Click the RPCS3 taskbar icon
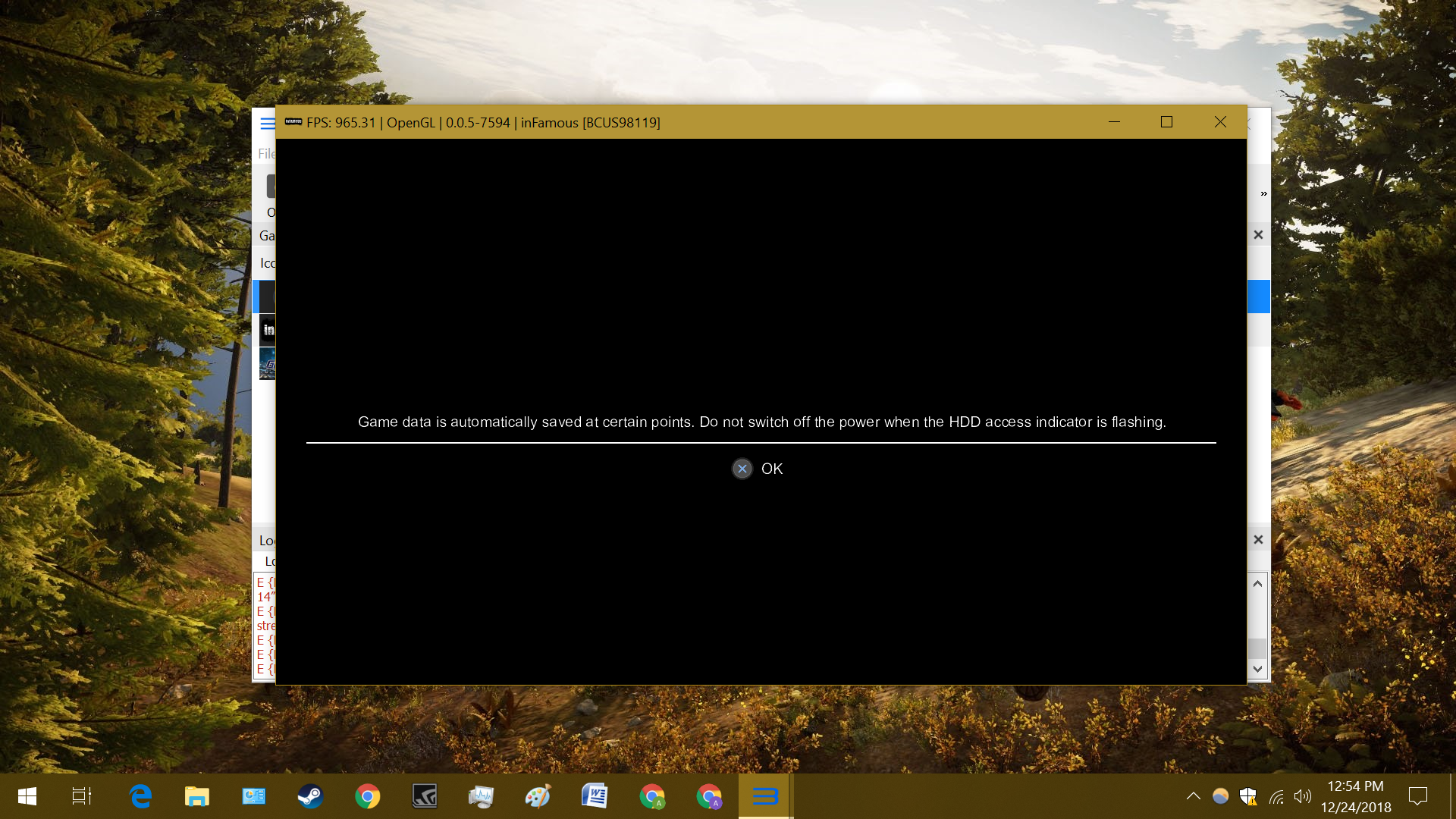 [765, 796]
